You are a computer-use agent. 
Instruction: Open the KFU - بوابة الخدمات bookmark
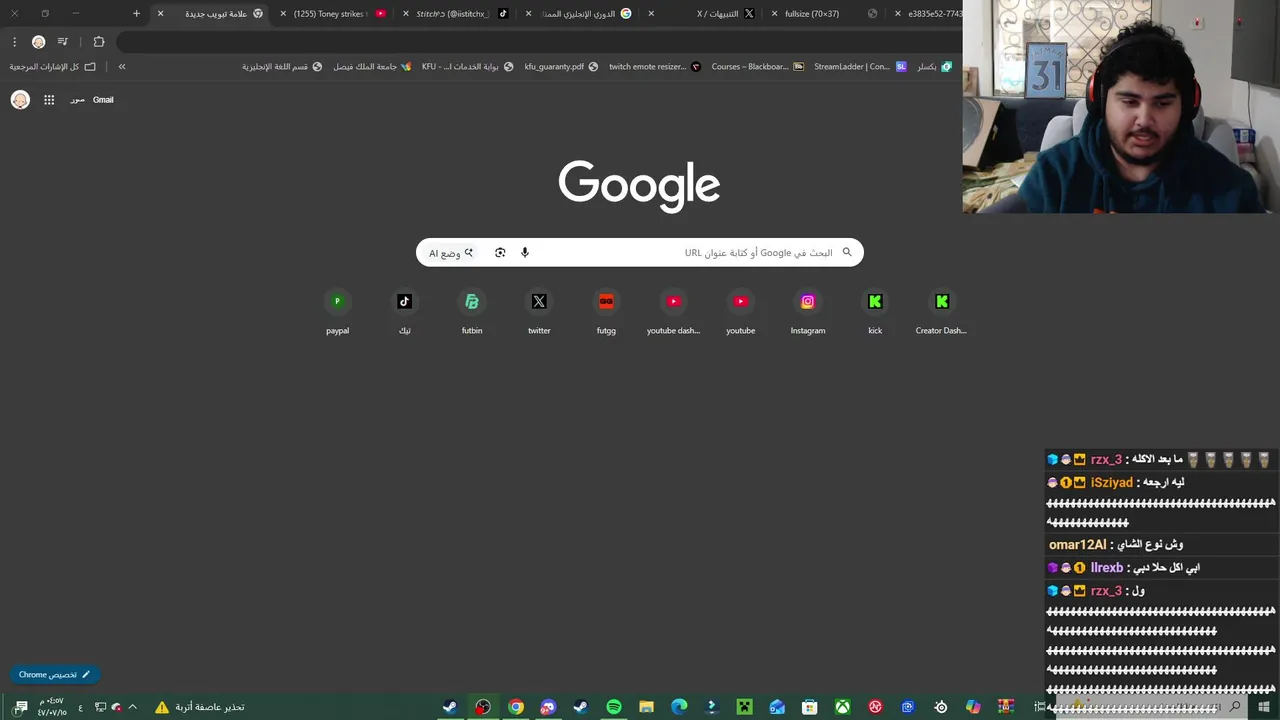tap(467, 67)
